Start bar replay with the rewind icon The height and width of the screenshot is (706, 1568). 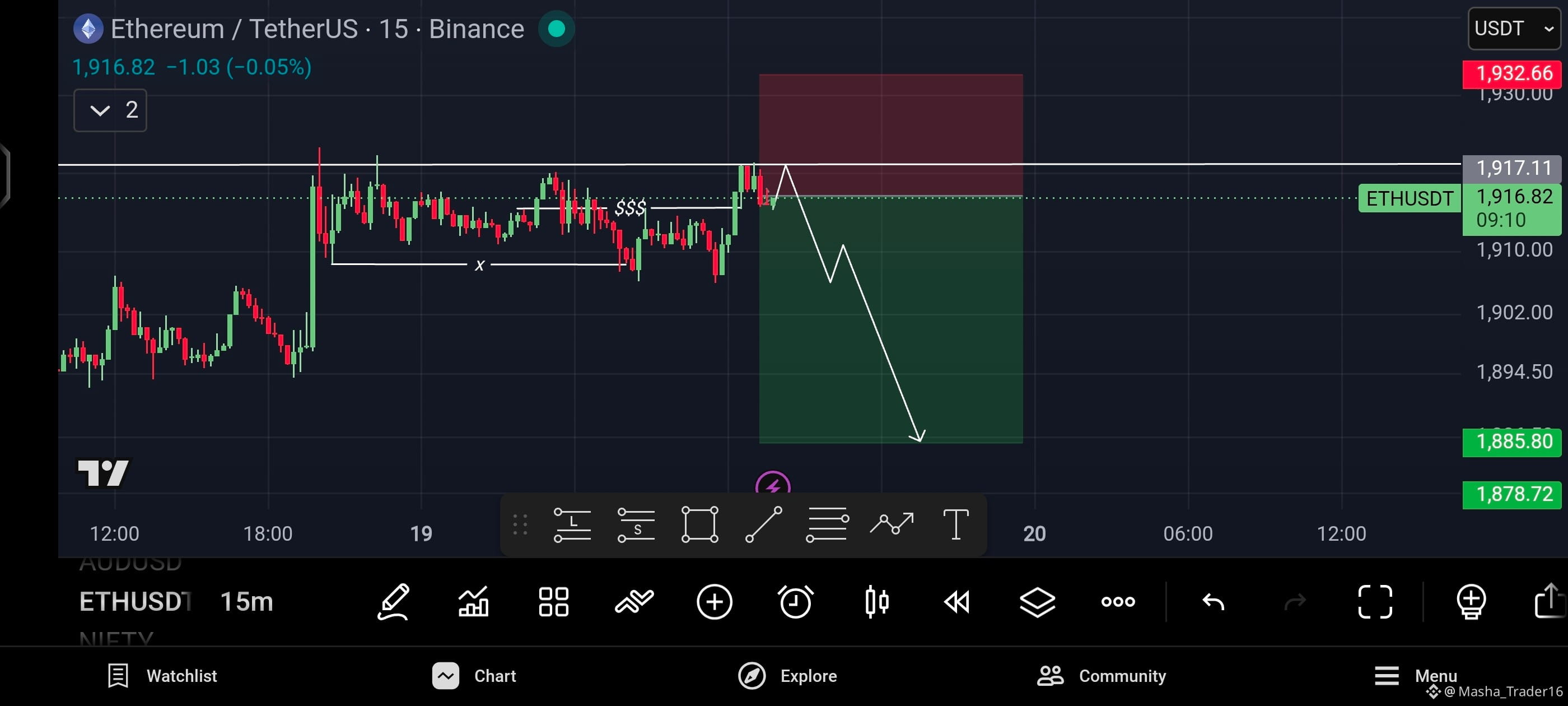tap(956, 602)
